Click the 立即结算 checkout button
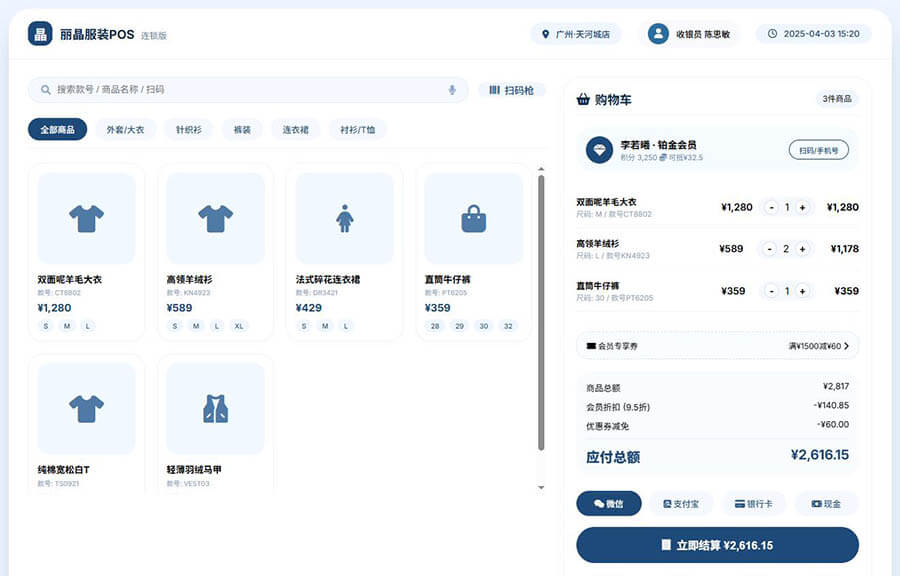This screenshot has width=900, height=576. pos(717,545)
